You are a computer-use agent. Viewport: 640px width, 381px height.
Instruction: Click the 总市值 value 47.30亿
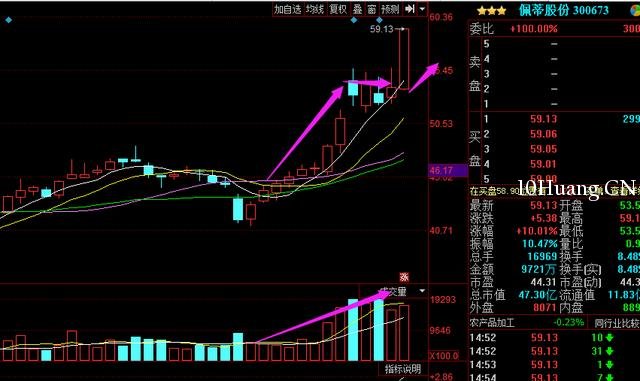537,294
